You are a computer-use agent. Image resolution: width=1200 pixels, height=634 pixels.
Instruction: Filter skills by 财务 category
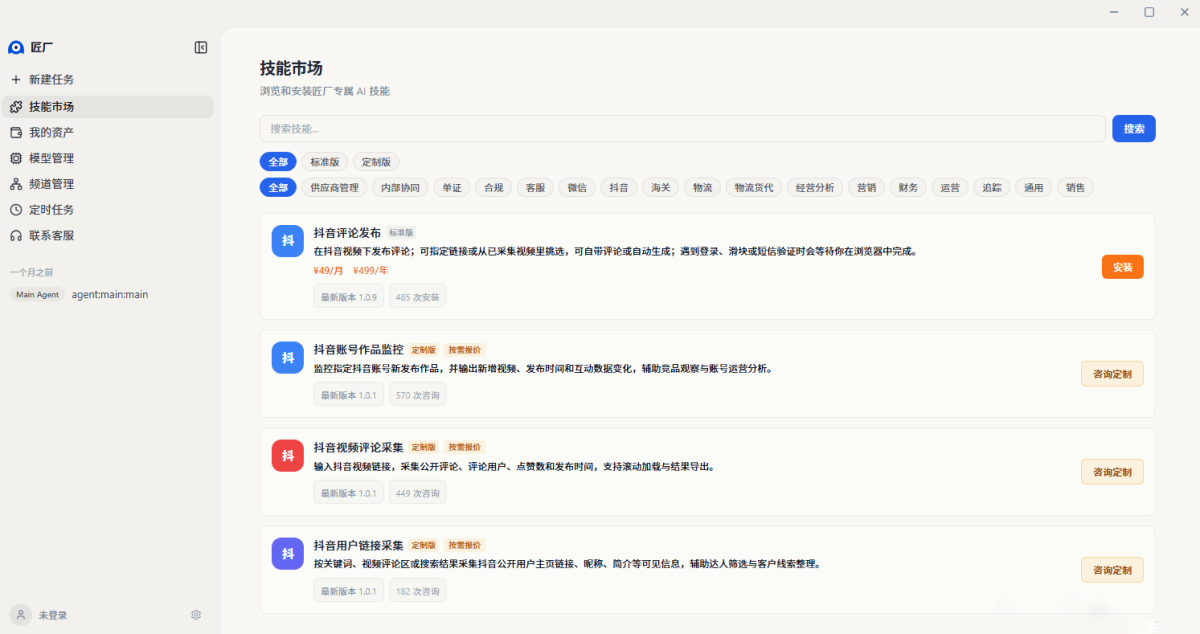[908, 187]
